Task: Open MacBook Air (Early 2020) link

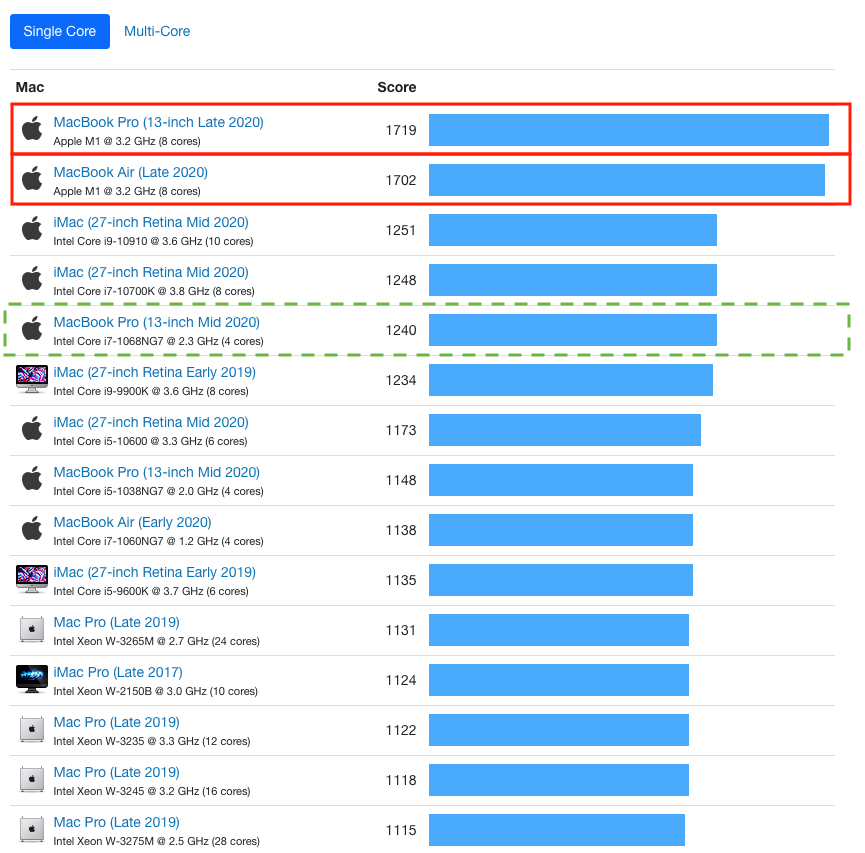Action: (132, 522)
